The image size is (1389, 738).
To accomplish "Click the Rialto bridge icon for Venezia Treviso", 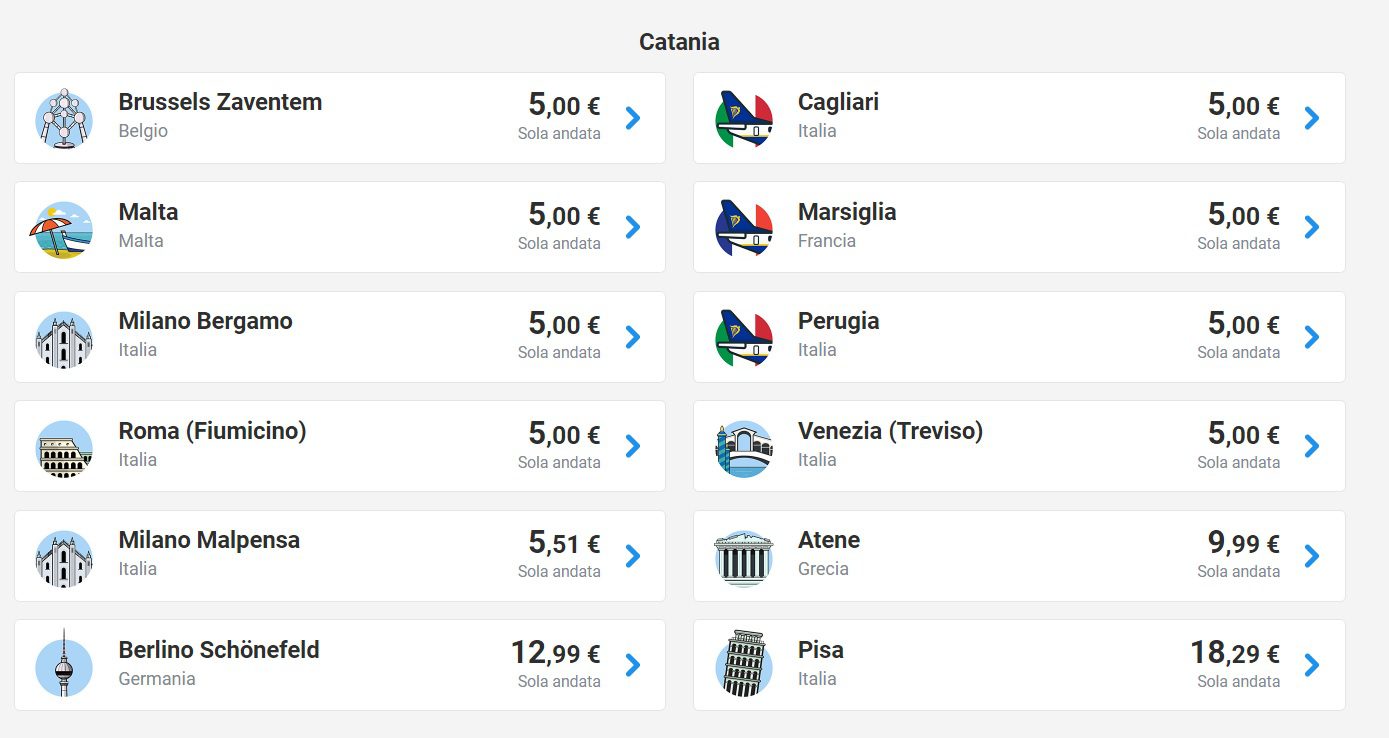I will coord(742,446).
